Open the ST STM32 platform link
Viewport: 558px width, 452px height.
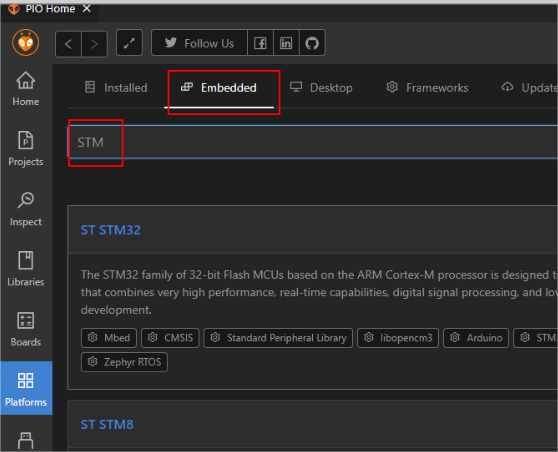pyautogui.click(x=111, y=230)
